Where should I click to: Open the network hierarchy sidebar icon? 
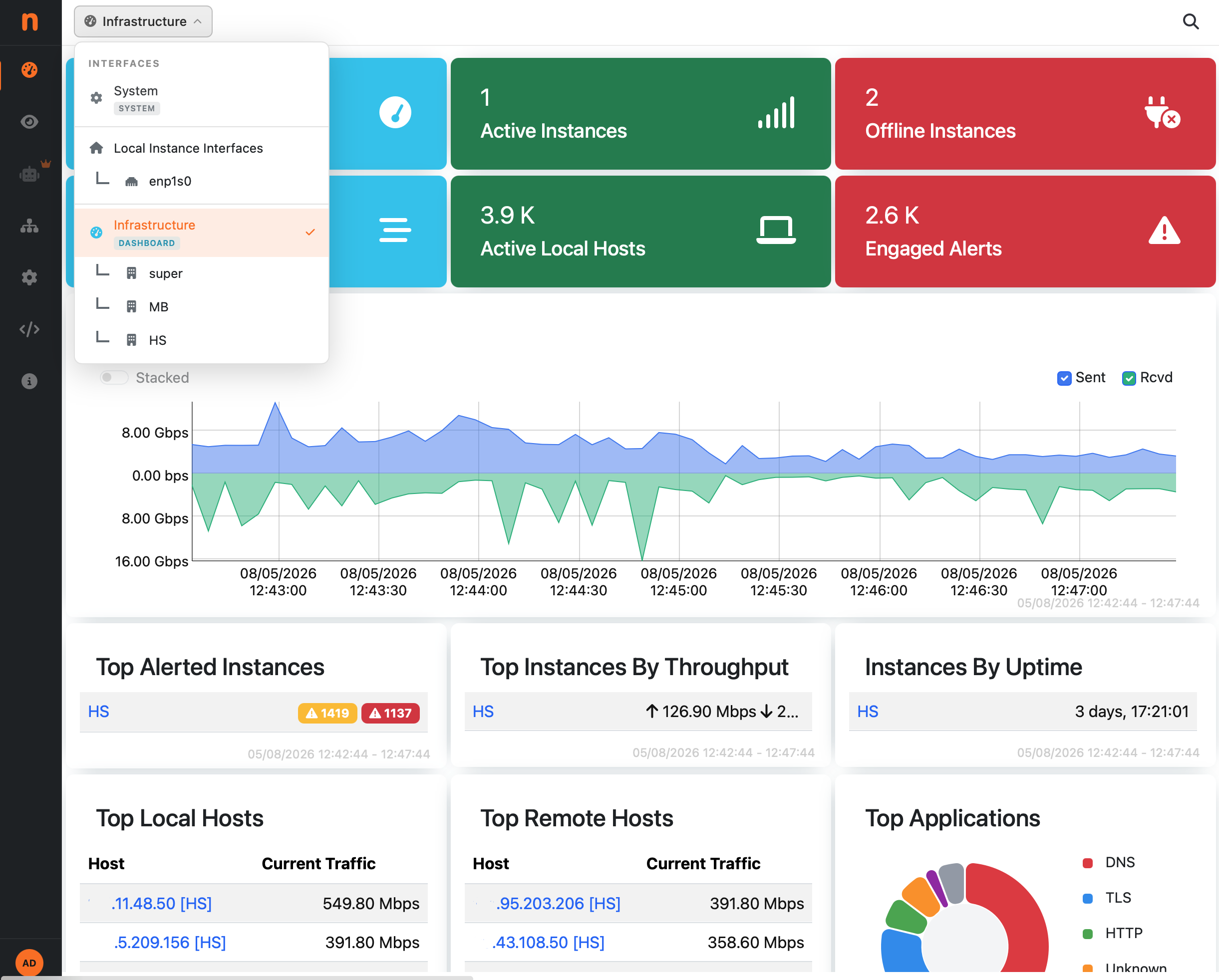(29, 226)
